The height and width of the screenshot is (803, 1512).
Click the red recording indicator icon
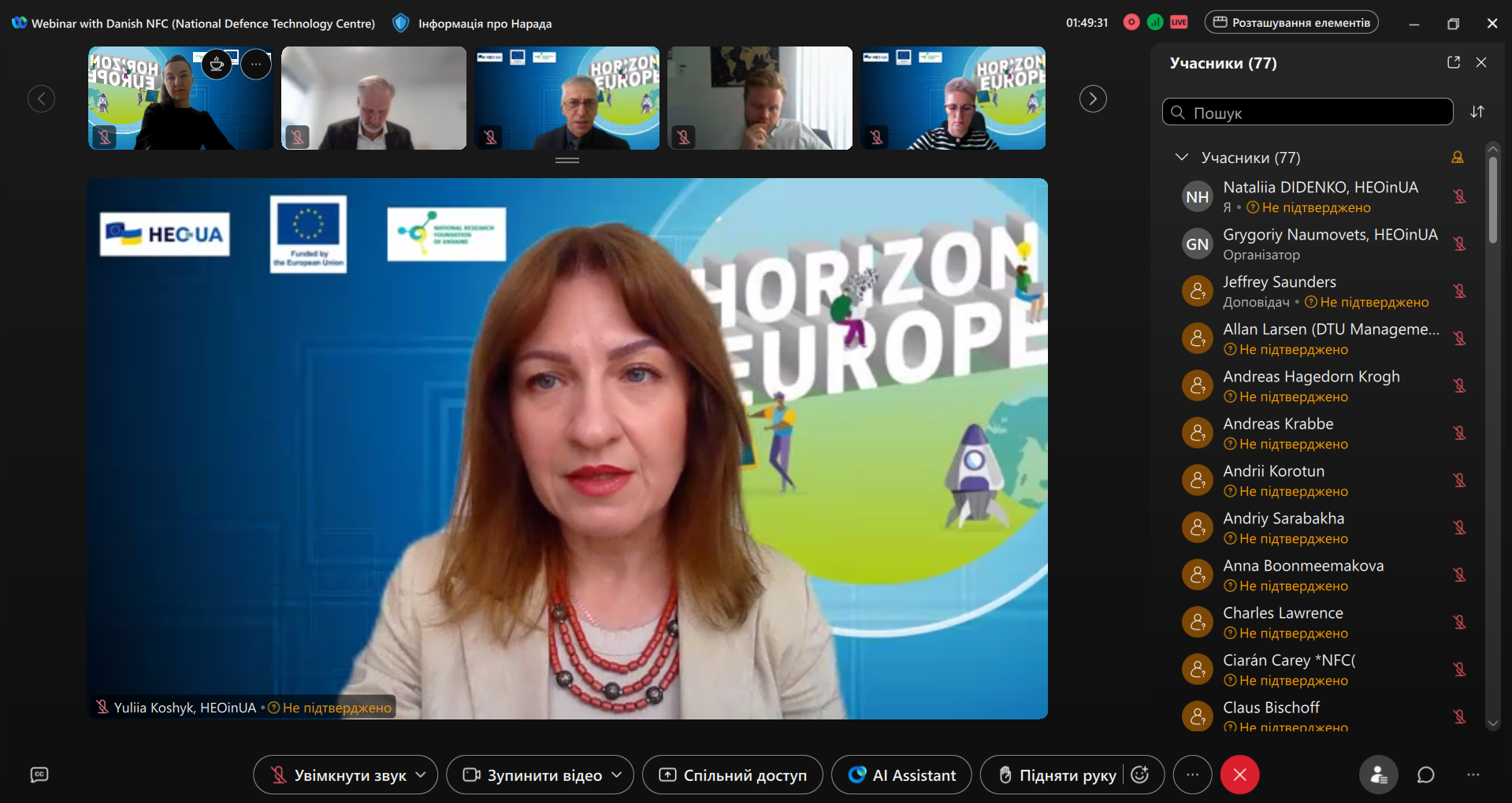pyautogui.click(x=1131, y=23)
